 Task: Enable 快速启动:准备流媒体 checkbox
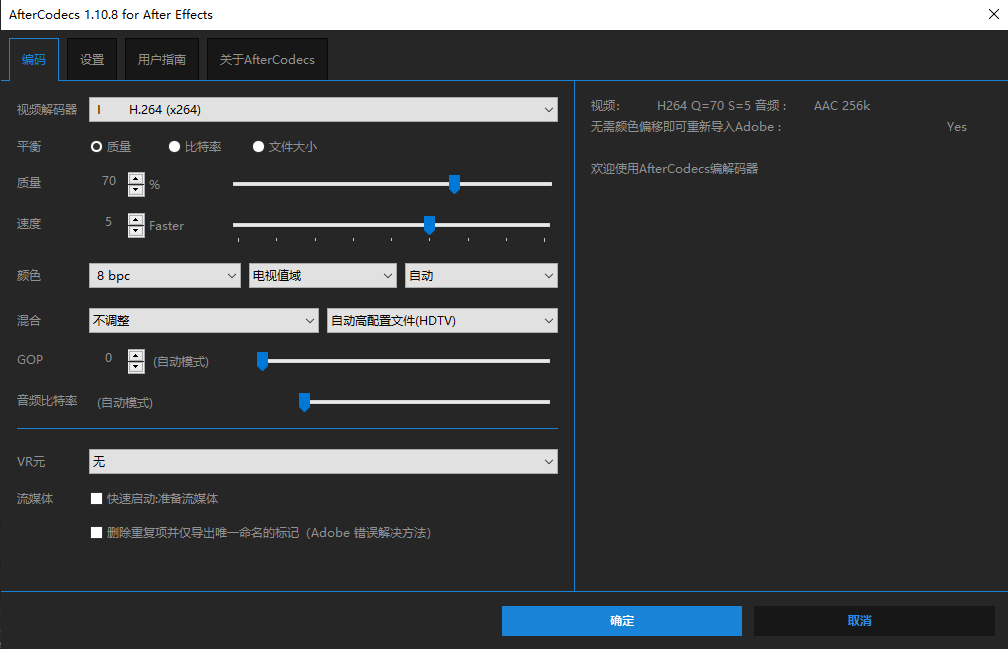click(96, 499)
